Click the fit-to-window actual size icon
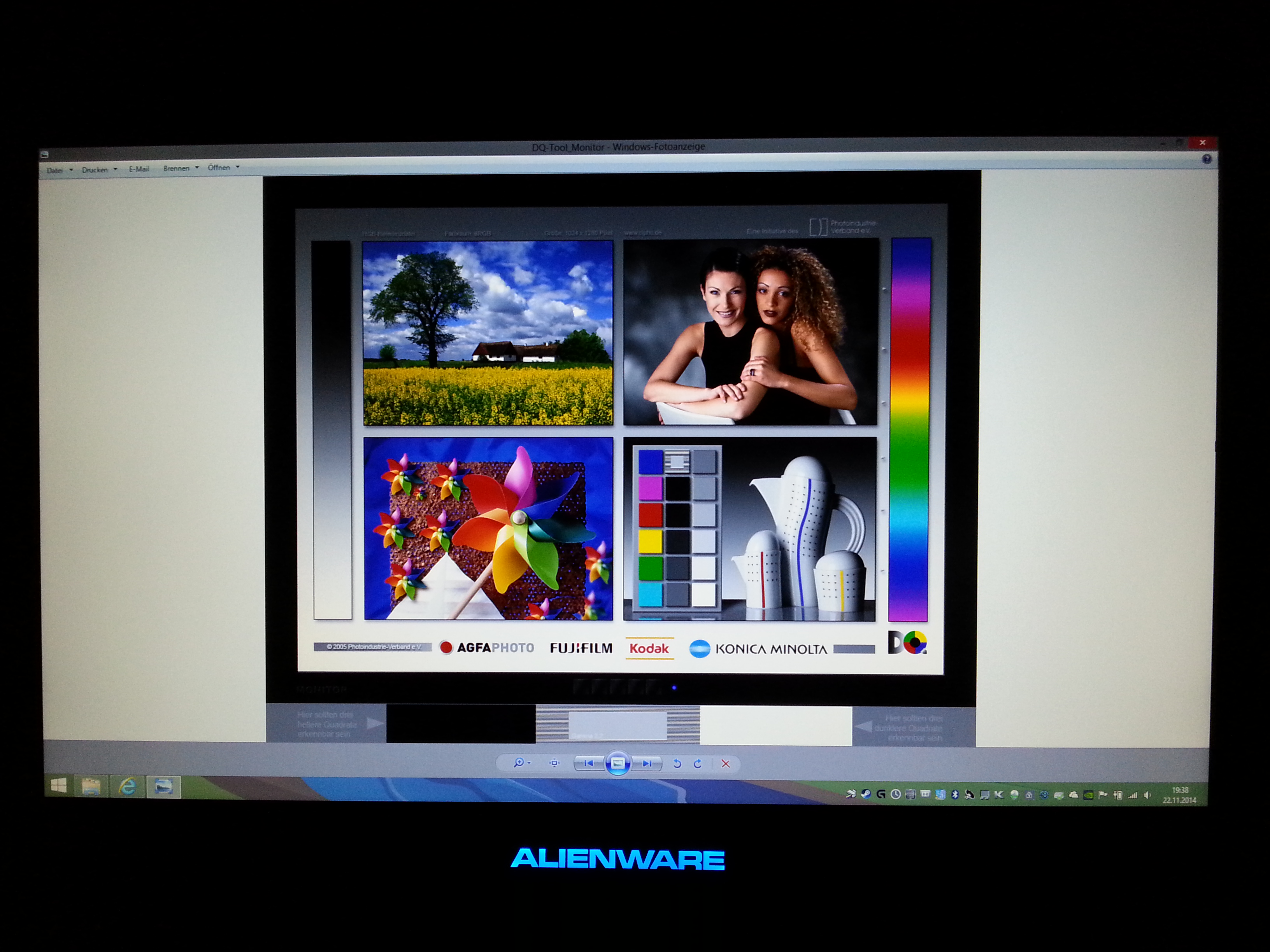Screen dimensions: 1270x952 pos(554,763)
